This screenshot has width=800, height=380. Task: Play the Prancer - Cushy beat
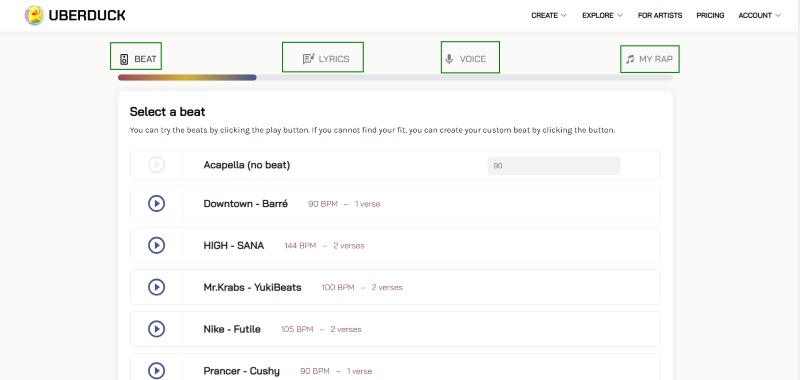(x=157, y=371)
